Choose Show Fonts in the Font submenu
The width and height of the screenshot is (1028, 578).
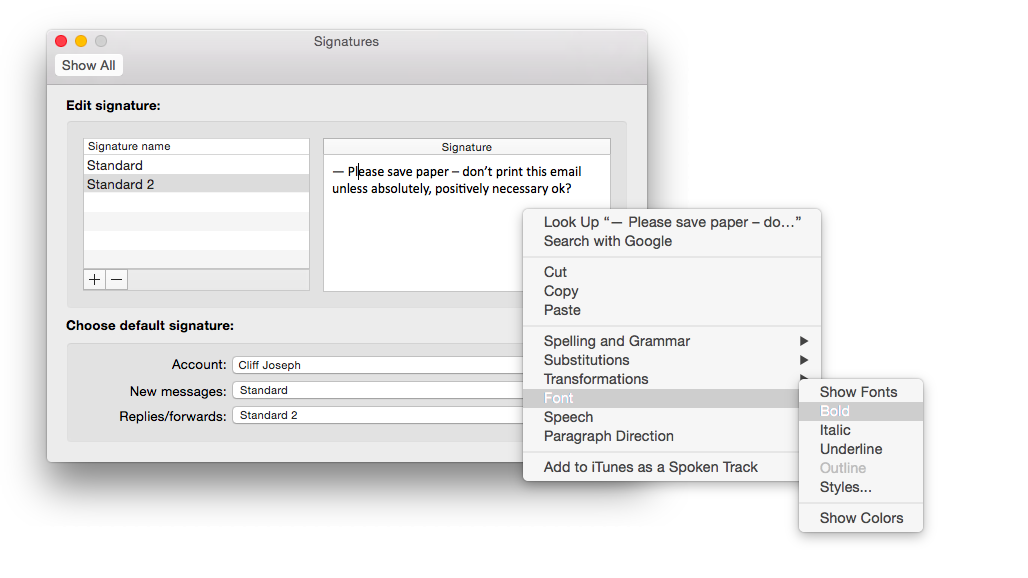[x=861, y=392]
